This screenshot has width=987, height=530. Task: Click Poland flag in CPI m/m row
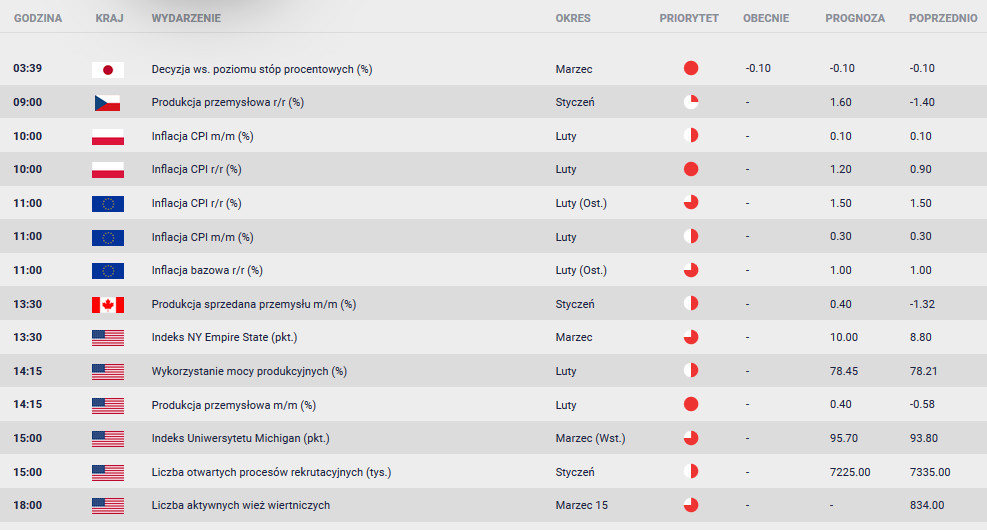click(108, 137)
